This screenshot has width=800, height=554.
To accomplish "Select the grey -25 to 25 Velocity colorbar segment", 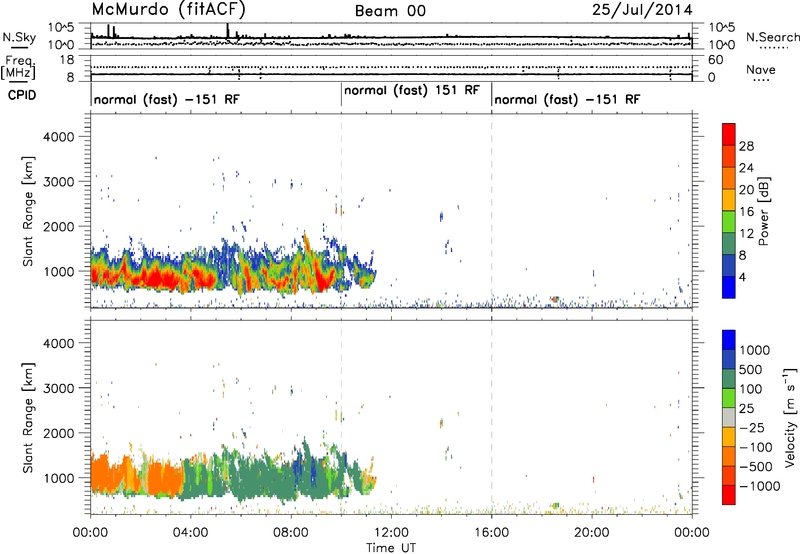I will click(x=729, y=417).
